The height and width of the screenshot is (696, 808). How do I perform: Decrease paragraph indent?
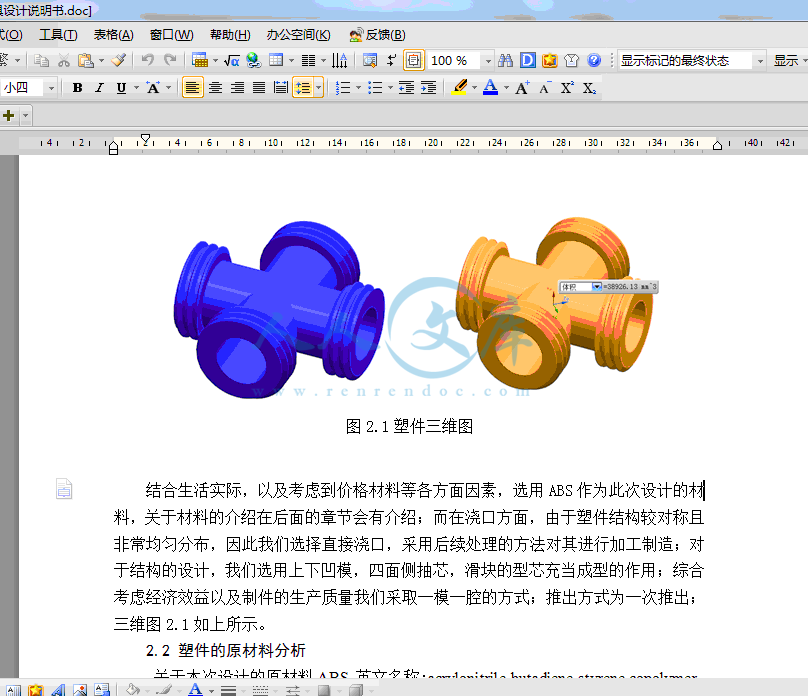(407, 88)
